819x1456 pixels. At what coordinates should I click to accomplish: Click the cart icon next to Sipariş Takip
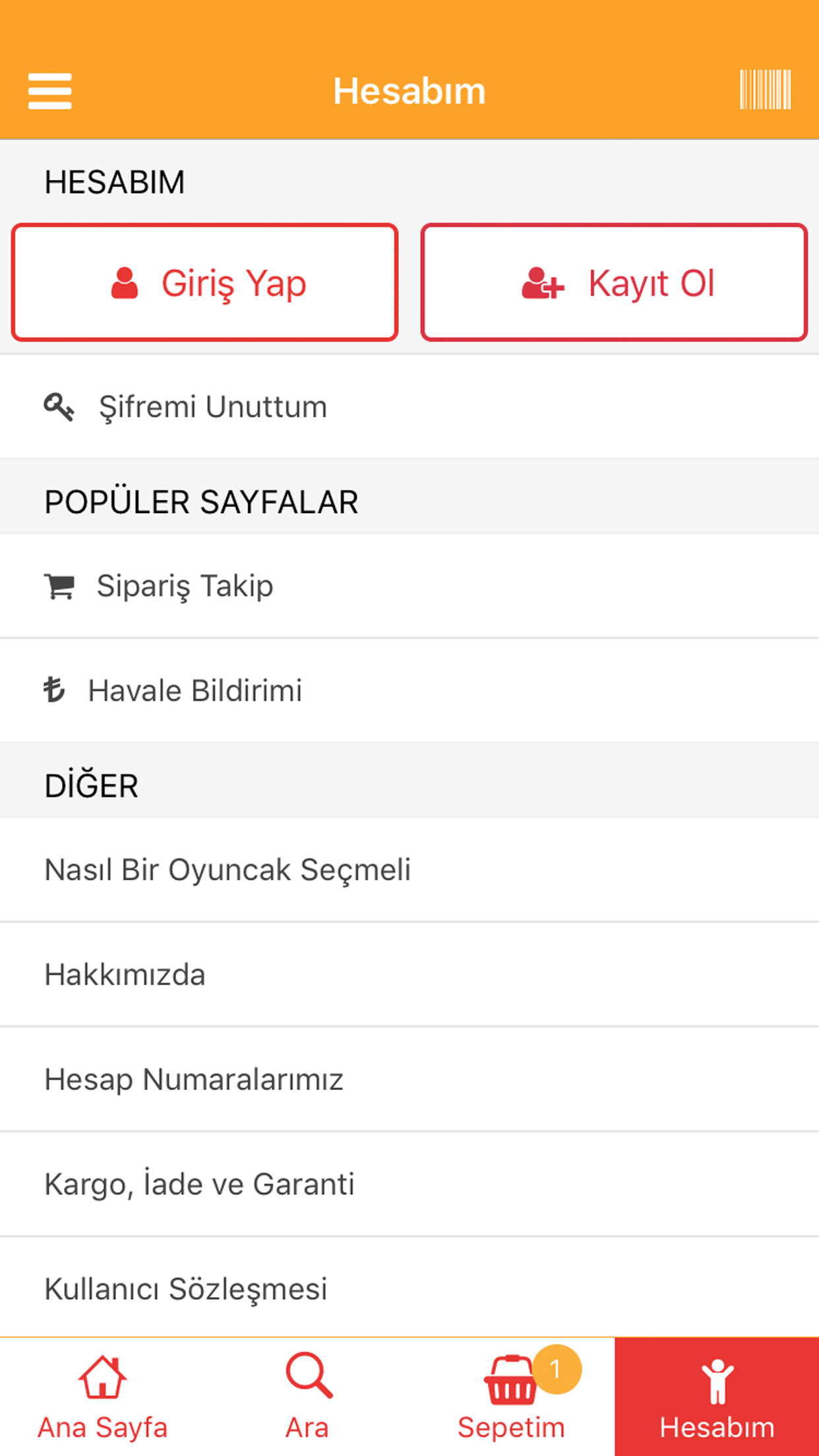coord(59,586)
